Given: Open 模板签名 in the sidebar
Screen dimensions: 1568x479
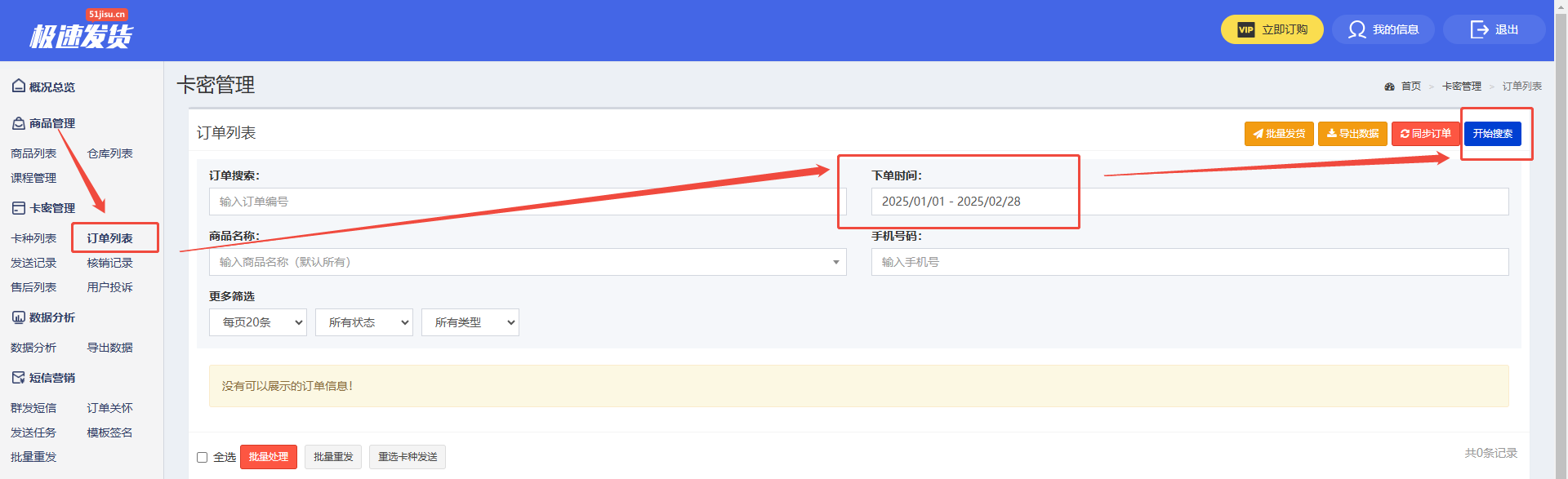Looking at the screenshot, I should click(x=110, y=432).
